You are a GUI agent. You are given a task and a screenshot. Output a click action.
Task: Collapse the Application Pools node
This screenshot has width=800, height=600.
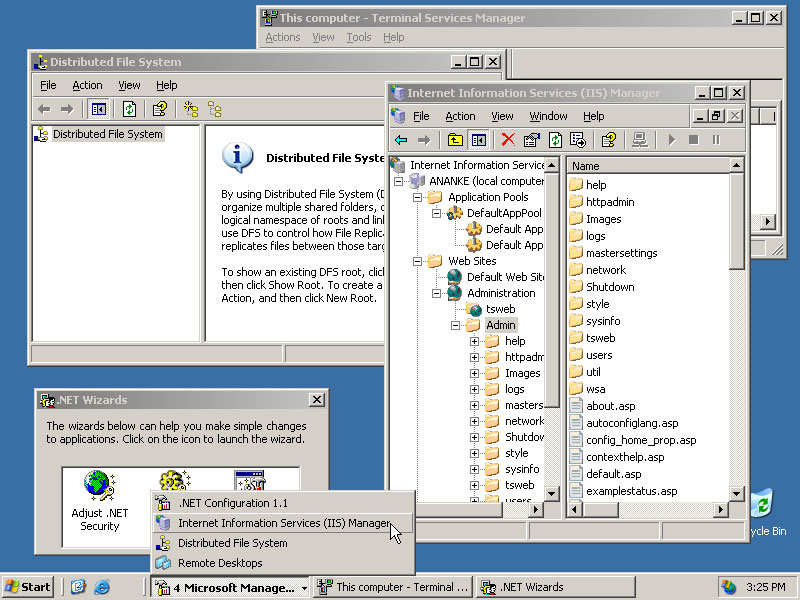click(x=417, y=197)
